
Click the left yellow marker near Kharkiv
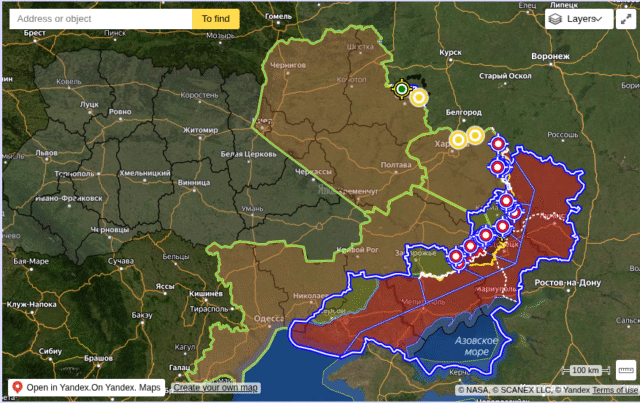click(458, 140)
